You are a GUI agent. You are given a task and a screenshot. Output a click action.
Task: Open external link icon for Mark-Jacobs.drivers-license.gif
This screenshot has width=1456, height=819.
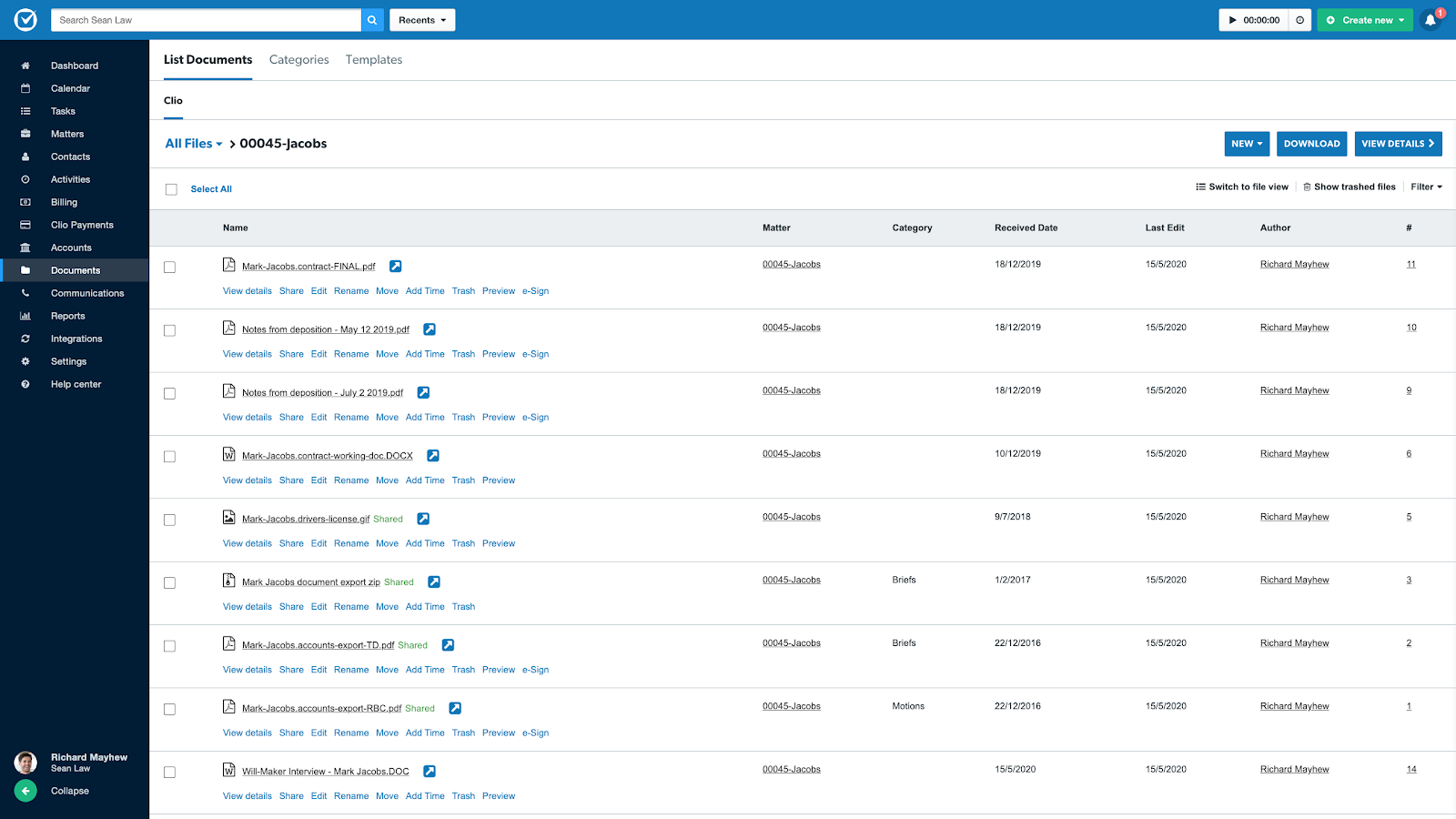[x=423, y=519]
